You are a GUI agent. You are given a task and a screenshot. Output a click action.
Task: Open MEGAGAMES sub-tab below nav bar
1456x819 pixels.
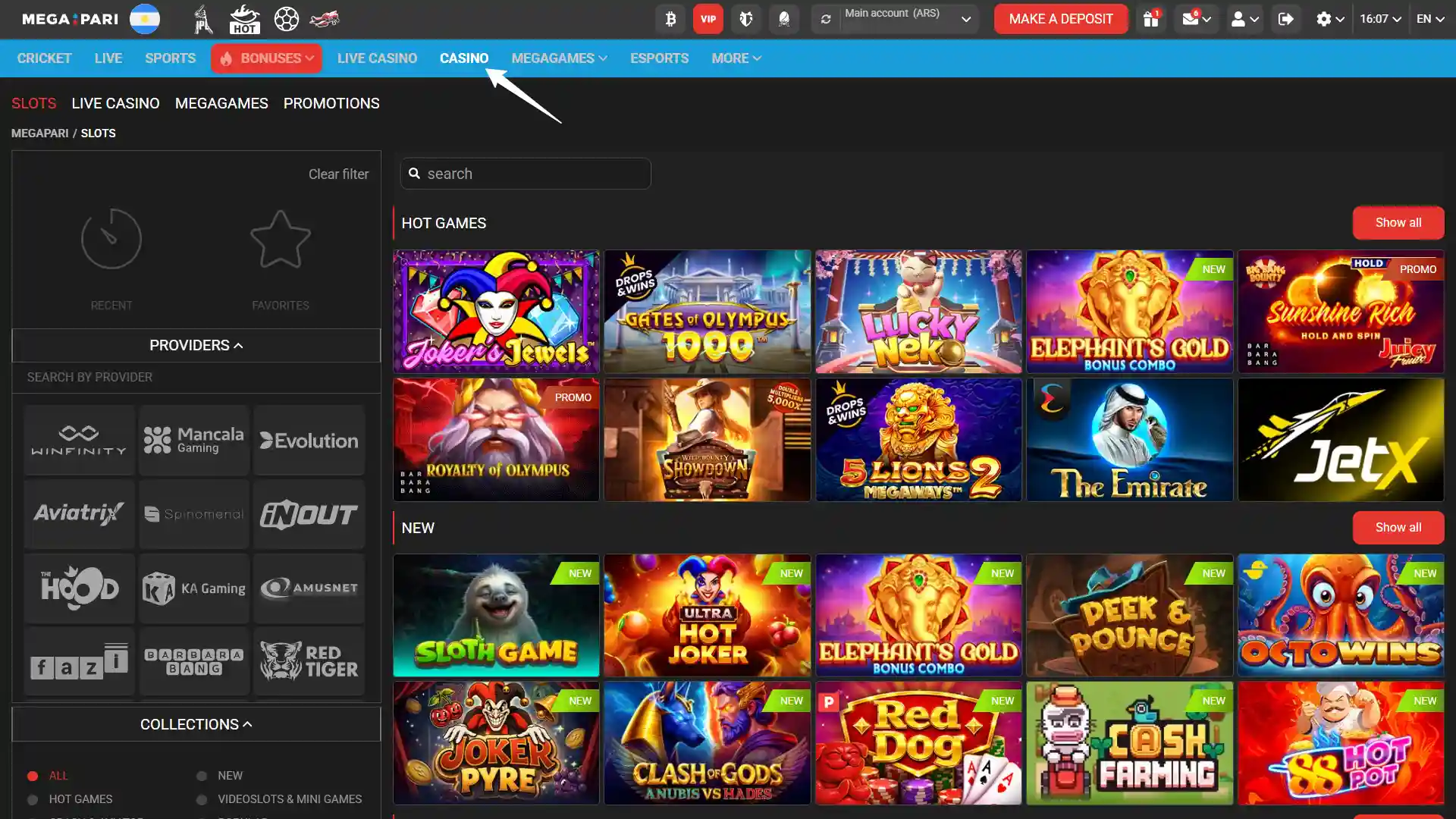[x=221, y=103]
